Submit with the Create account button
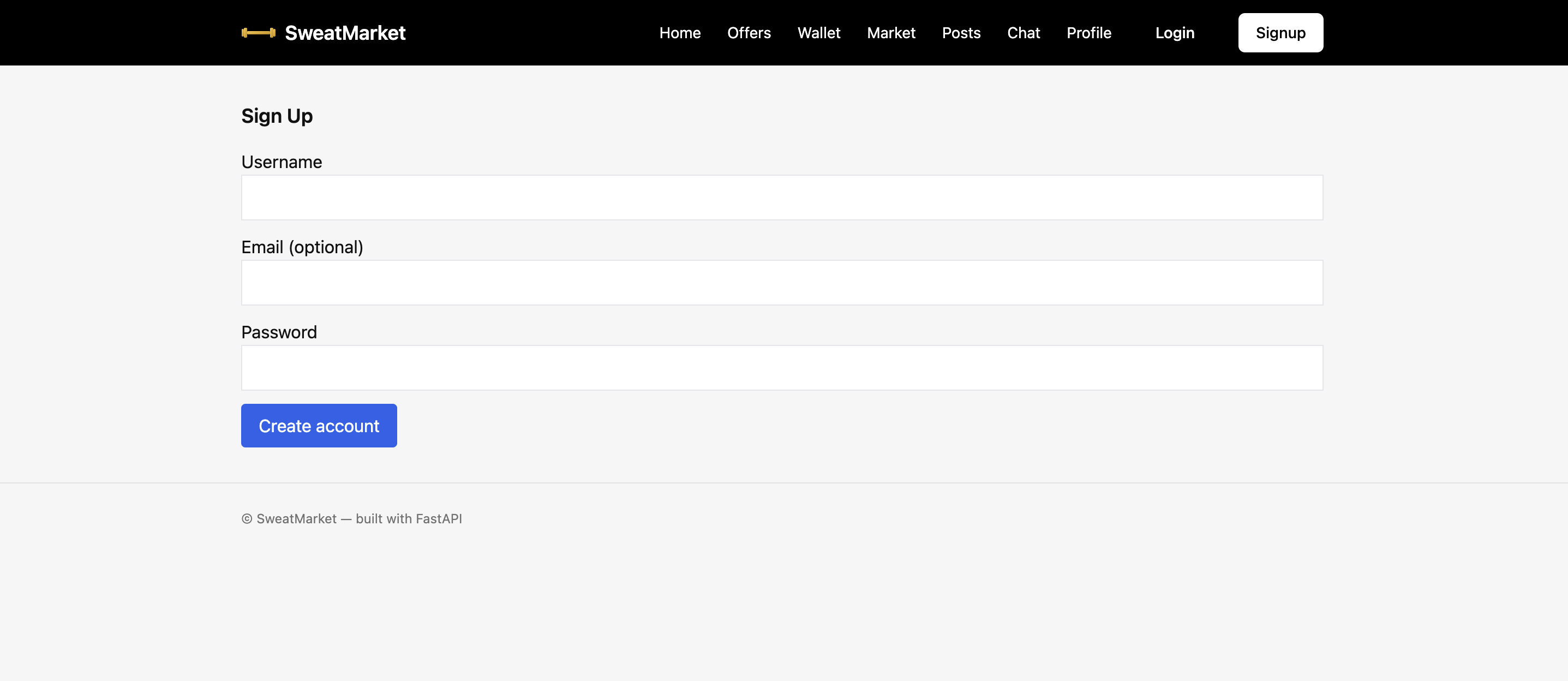1568x681 pixels. click(319, 426)
